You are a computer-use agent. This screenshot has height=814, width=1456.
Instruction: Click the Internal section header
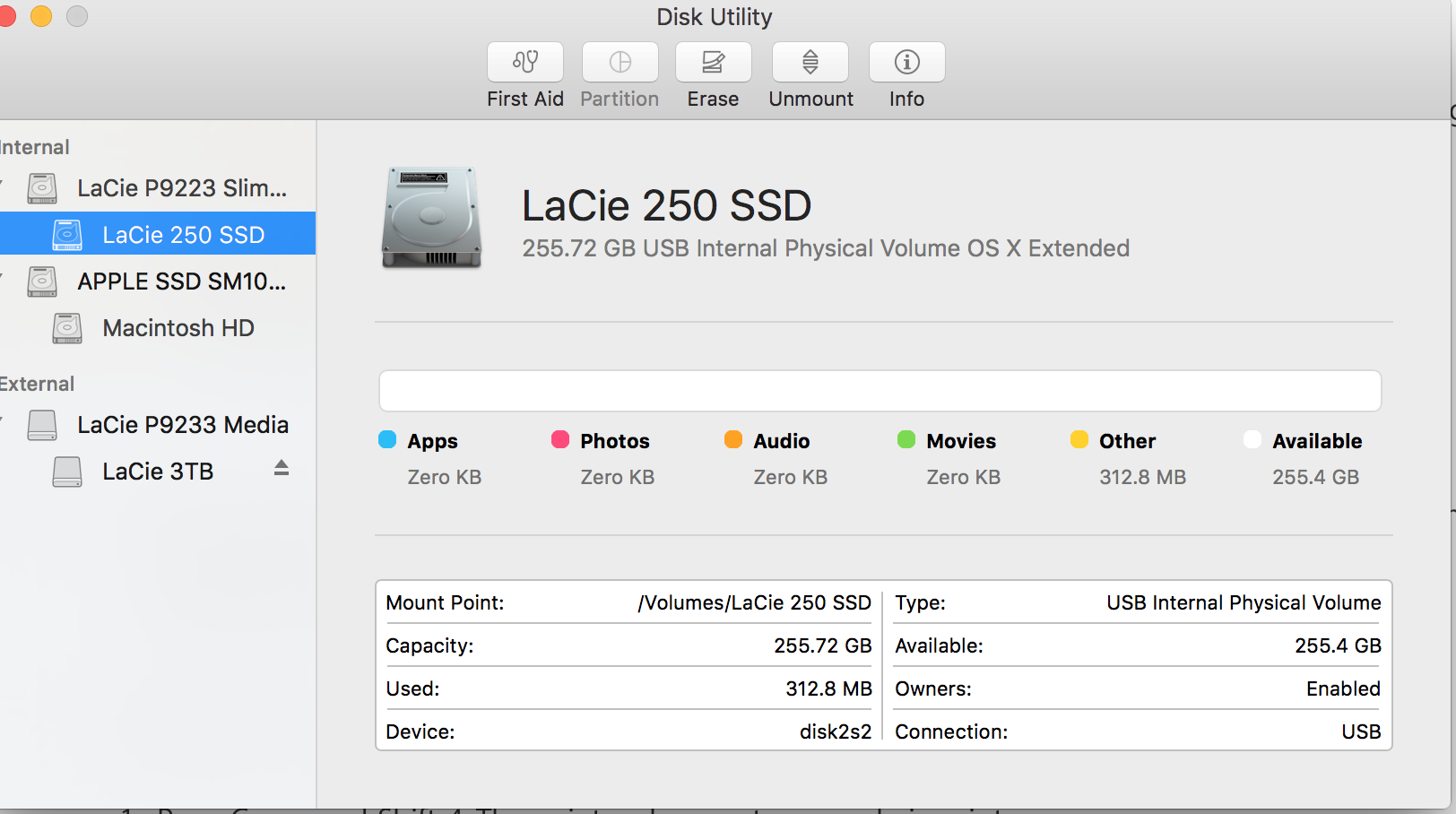click(x=34, y=147)
